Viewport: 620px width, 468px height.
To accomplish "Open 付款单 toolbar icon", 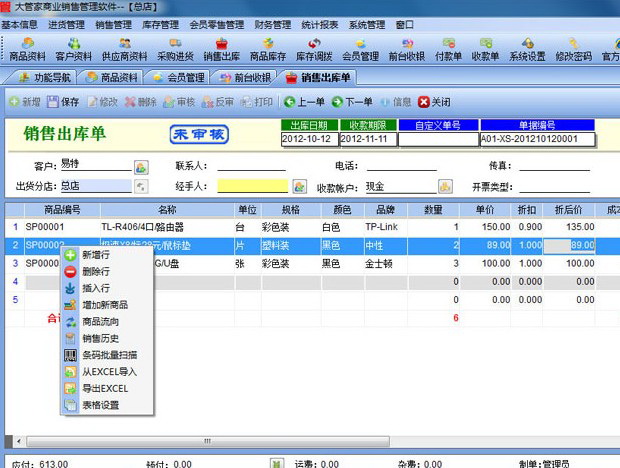I will pyautogui.click(x=448, y=49).
